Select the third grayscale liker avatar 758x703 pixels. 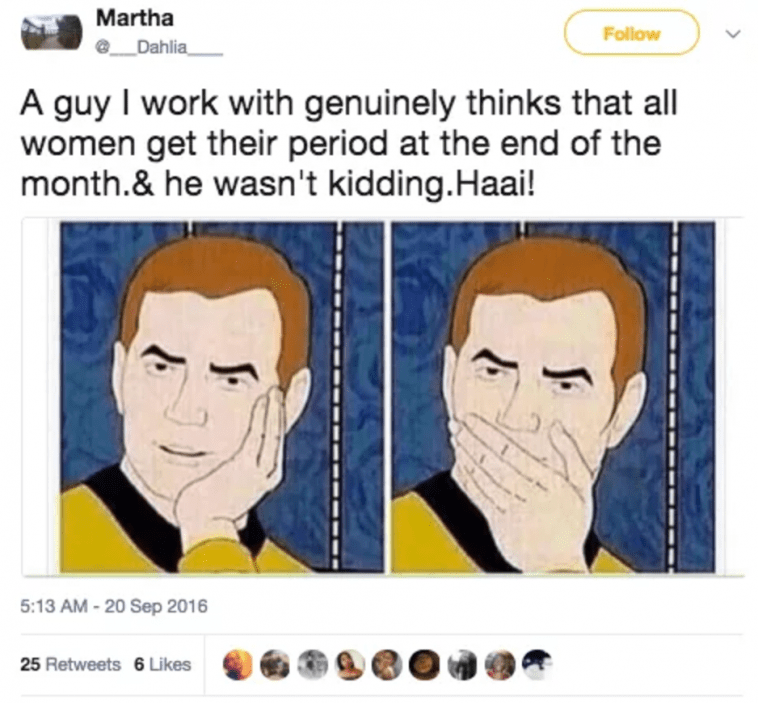click(x=312, y=664)
